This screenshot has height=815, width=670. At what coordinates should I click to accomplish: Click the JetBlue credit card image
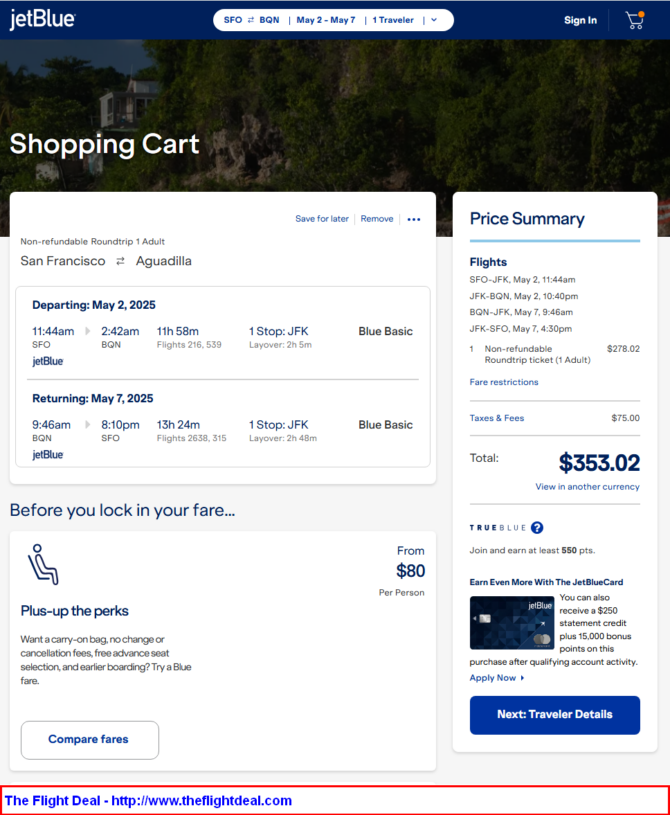[512, 622]
